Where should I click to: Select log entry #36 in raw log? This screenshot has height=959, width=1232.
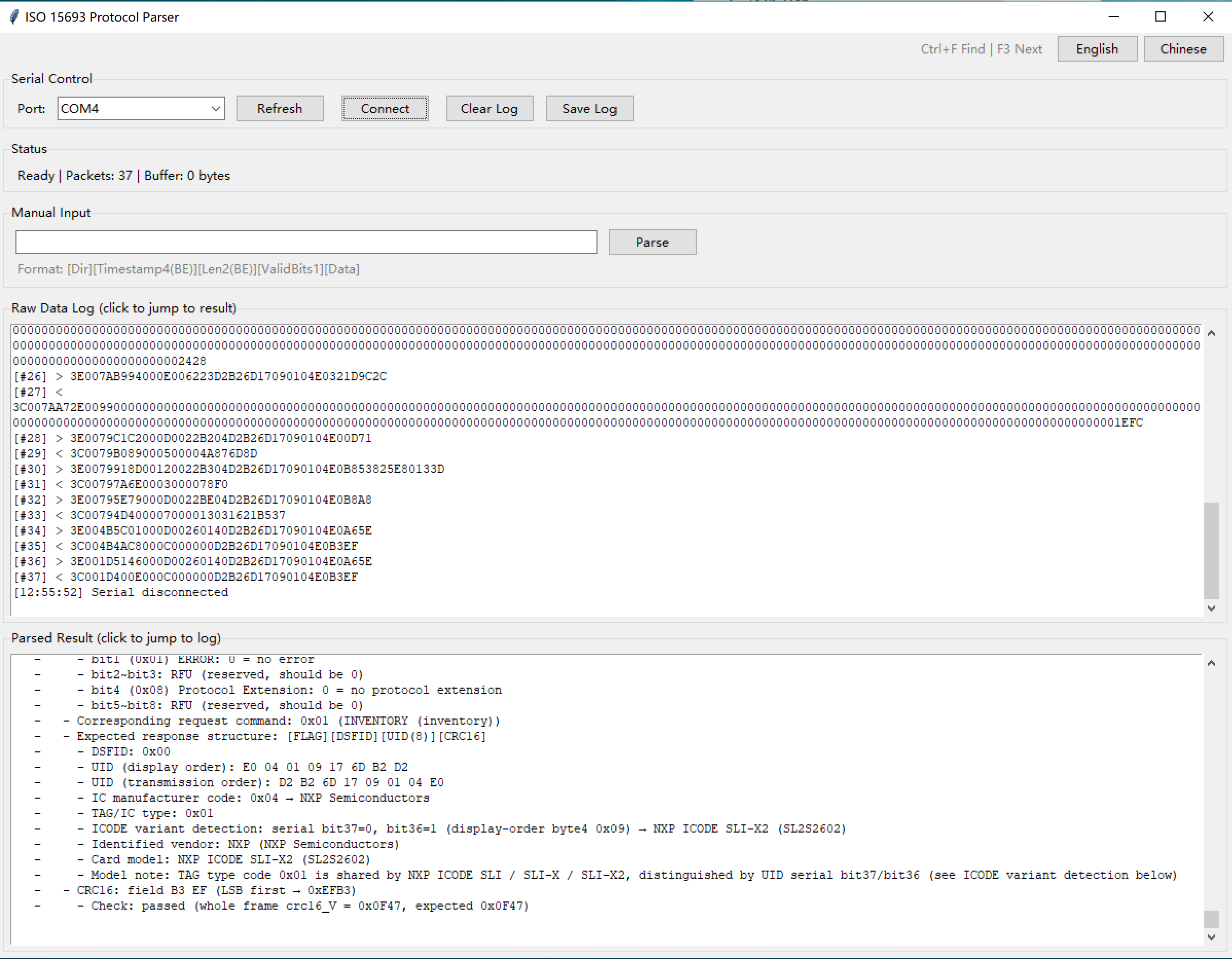tap(192, 561)
